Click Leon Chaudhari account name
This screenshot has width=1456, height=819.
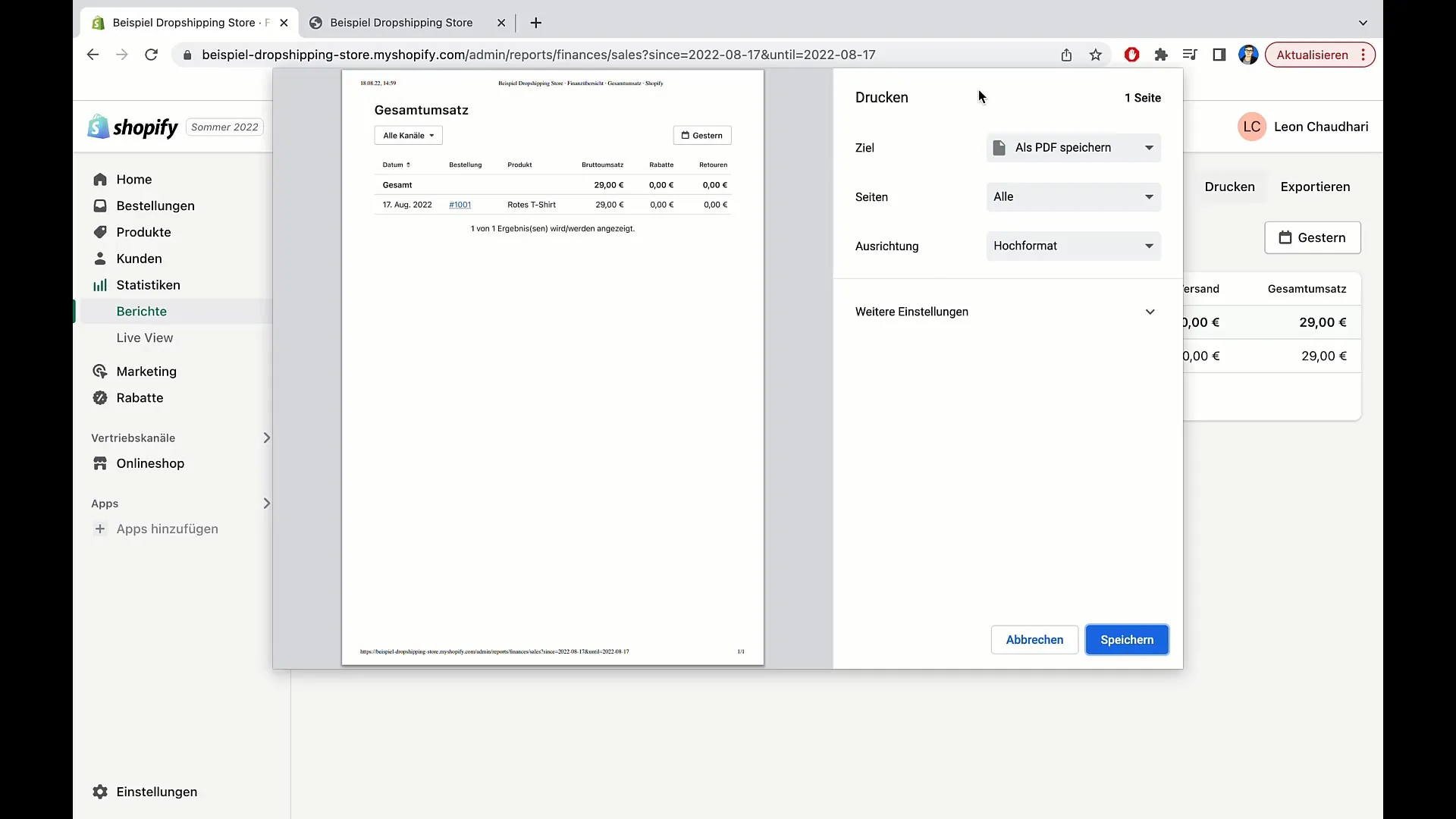pyautogui.click(x=1321, y=127)
